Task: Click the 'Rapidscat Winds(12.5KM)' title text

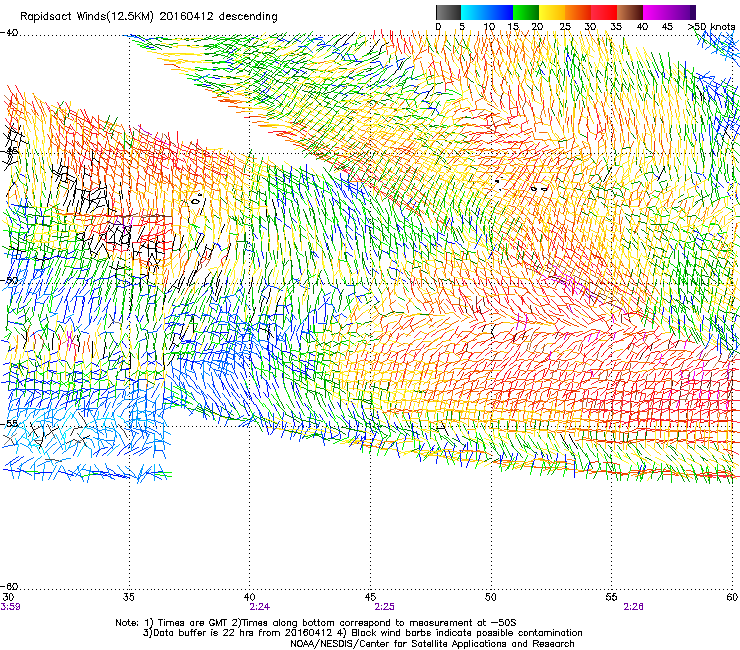Action: point(87,17)
